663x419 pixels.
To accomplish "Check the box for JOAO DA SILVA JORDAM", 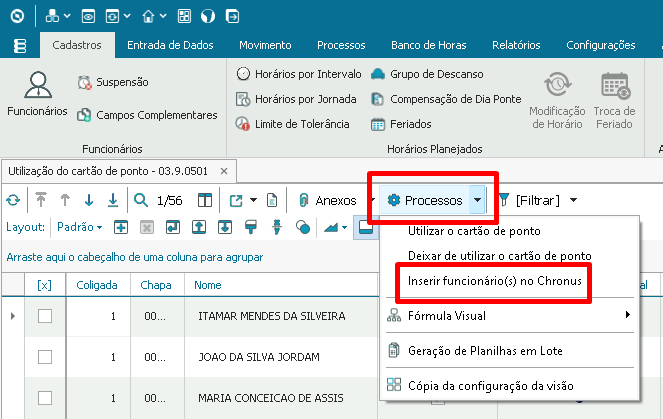I will [x=45, y=357].
